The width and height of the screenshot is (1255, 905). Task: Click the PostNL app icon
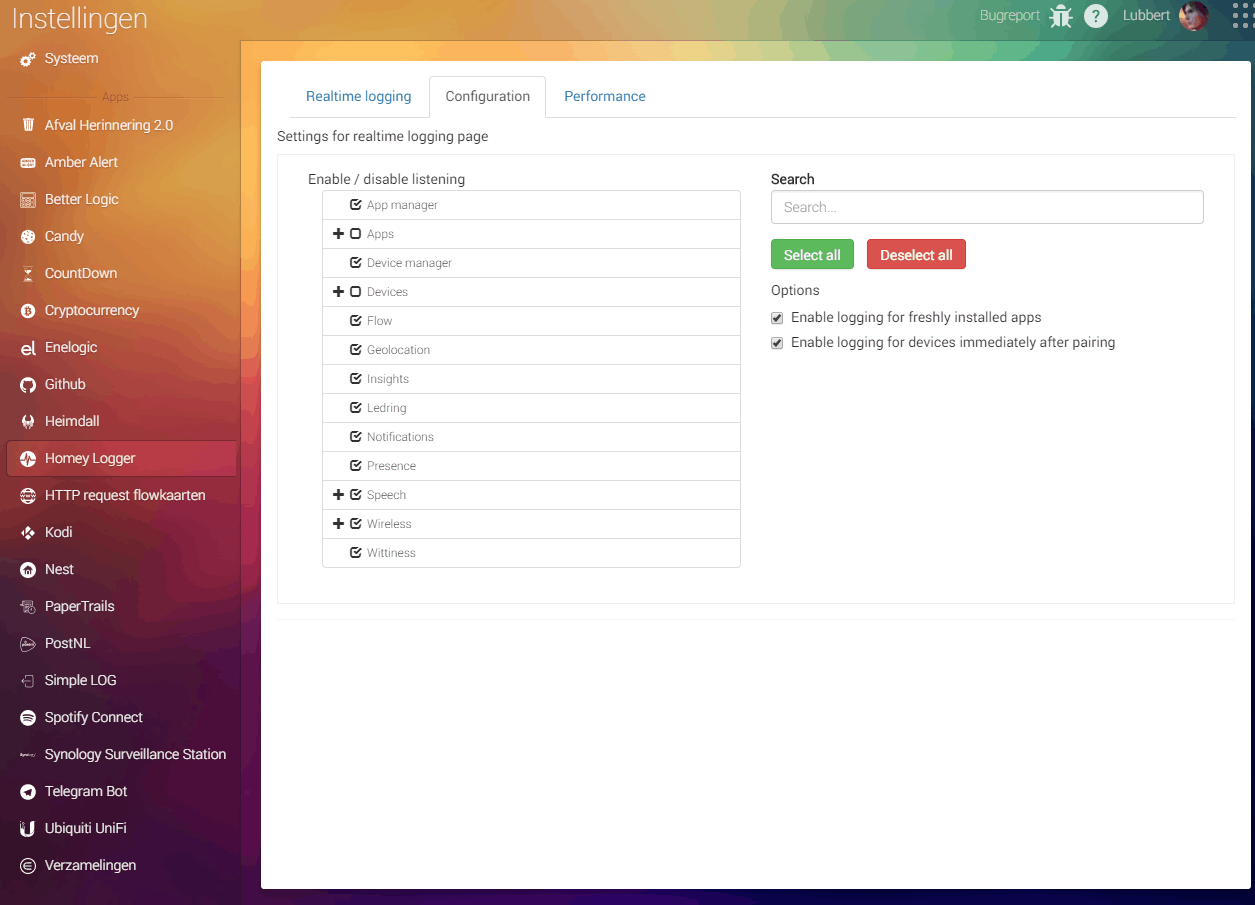(x=28, y=643)
